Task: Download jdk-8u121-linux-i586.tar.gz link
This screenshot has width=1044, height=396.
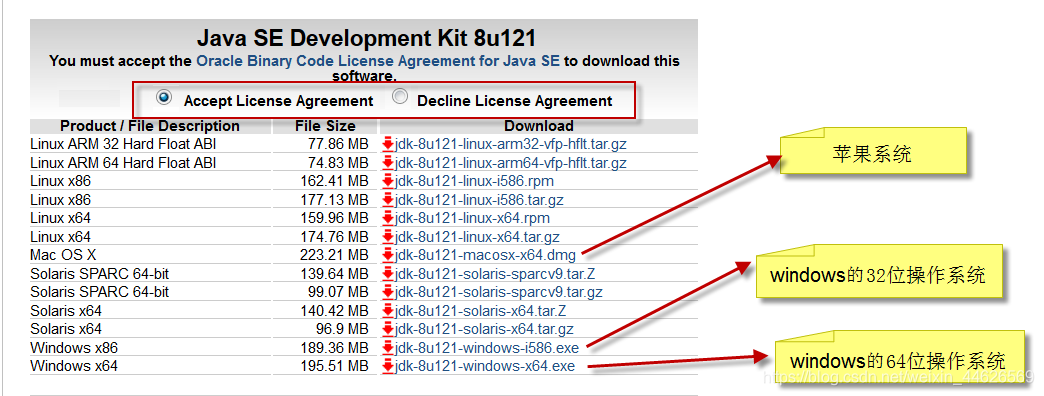Action: (x=479, y=200)
